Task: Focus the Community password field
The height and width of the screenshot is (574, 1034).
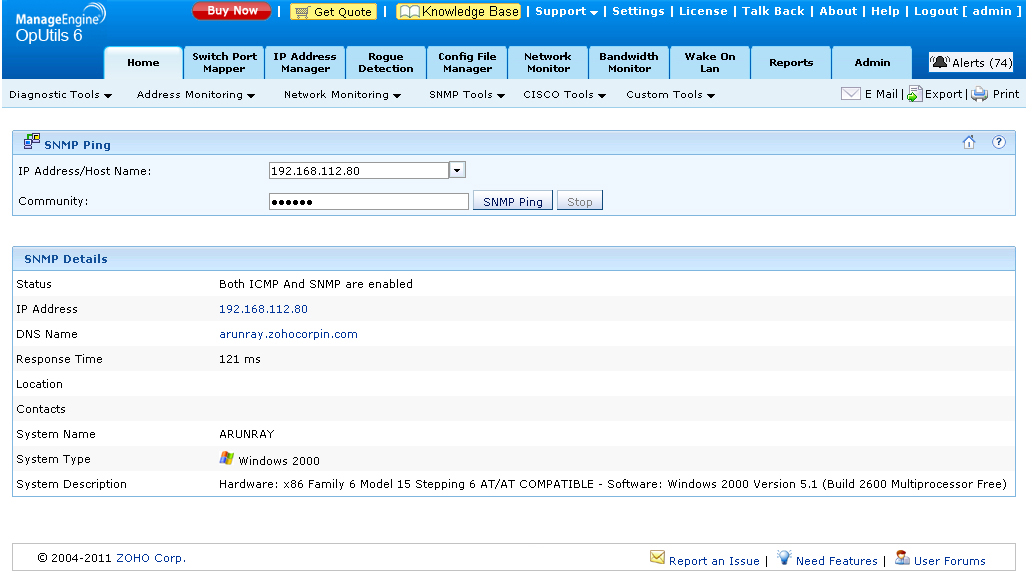Action: 369,201
